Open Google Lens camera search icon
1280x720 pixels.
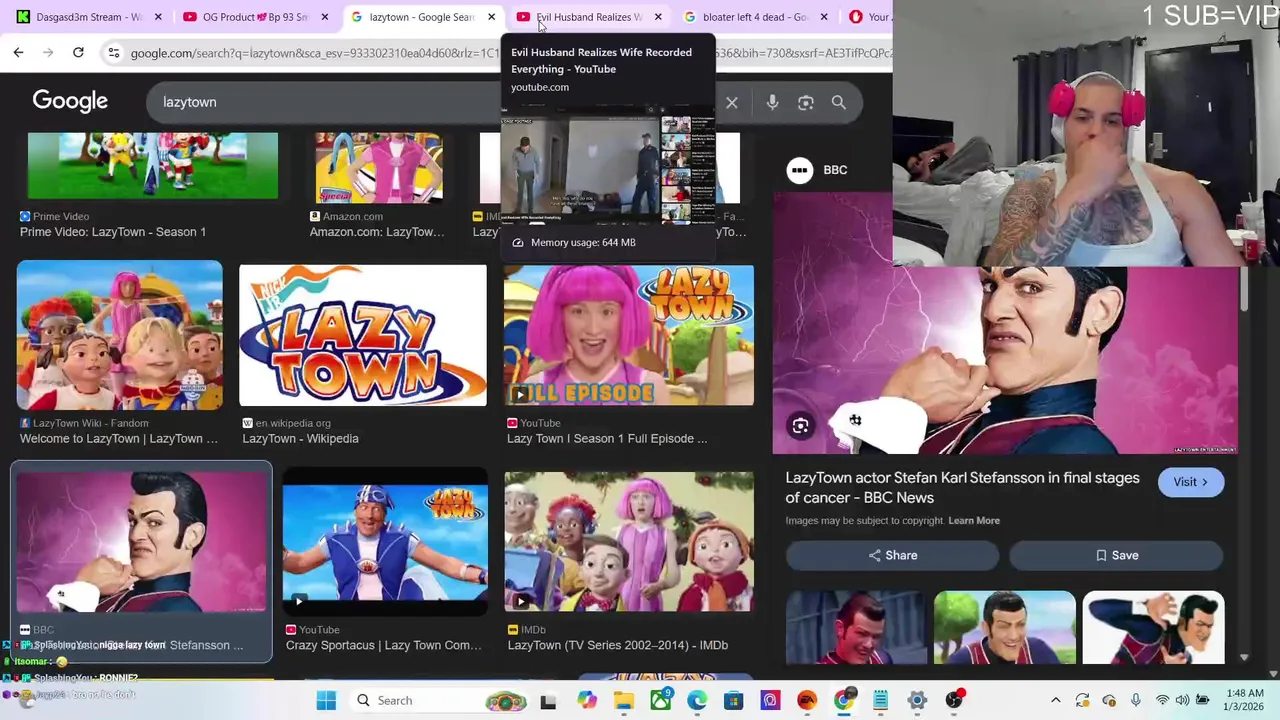[x=805, y=102]
